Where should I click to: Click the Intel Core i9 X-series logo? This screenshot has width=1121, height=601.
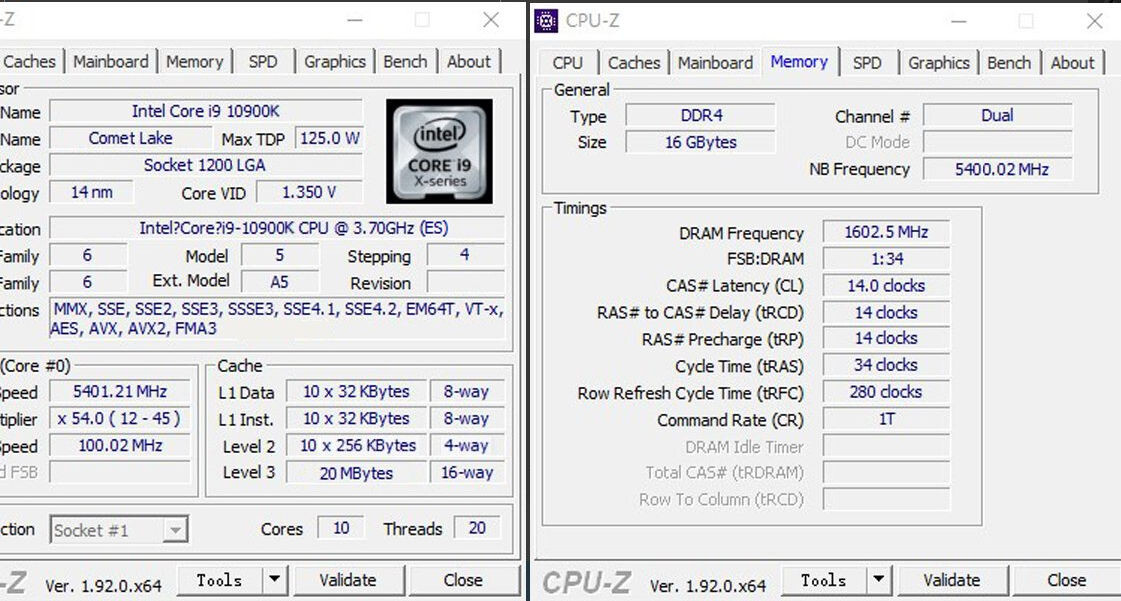tap(439, 151)
